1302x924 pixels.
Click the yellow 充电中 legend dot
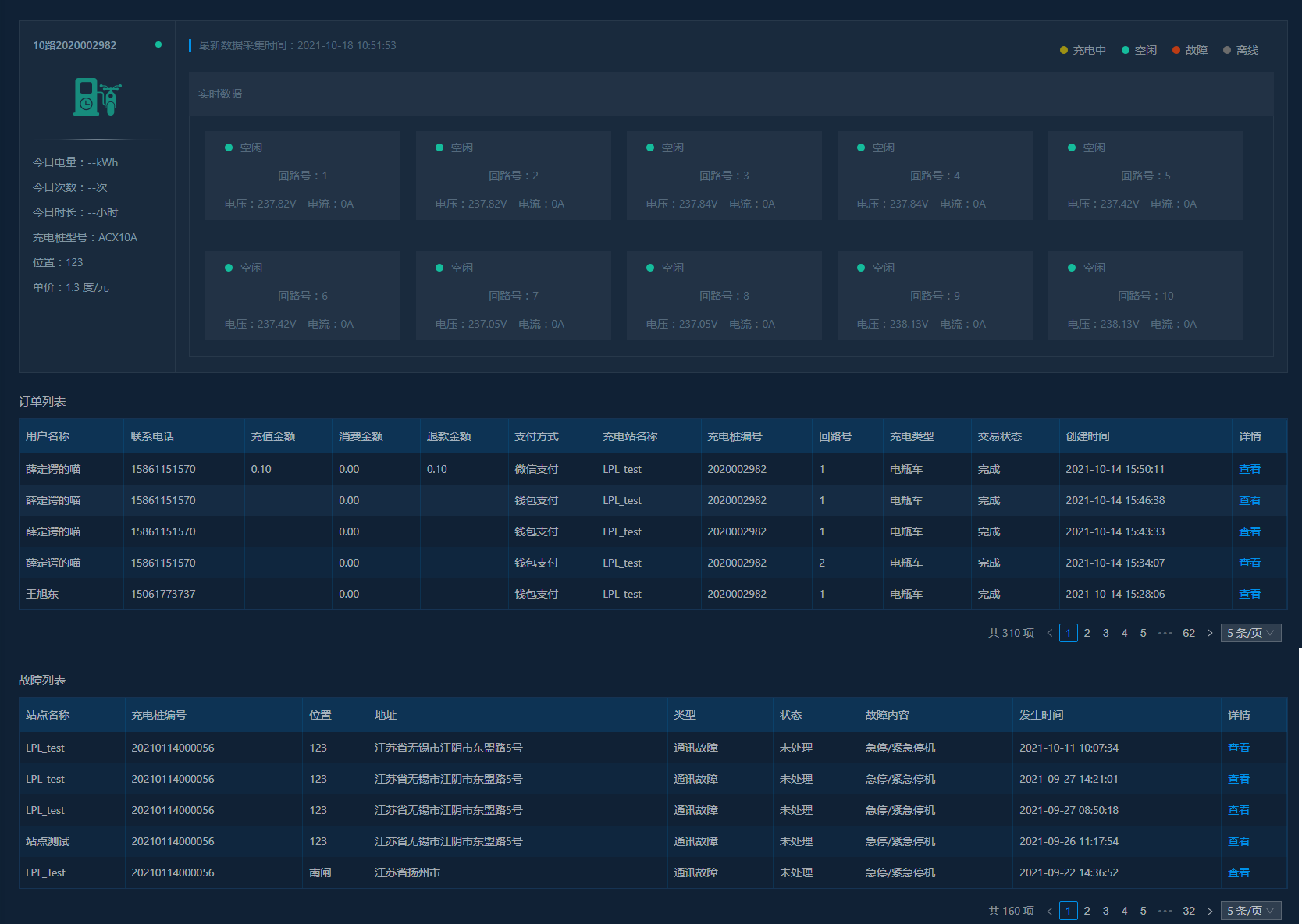(1063, 50)
